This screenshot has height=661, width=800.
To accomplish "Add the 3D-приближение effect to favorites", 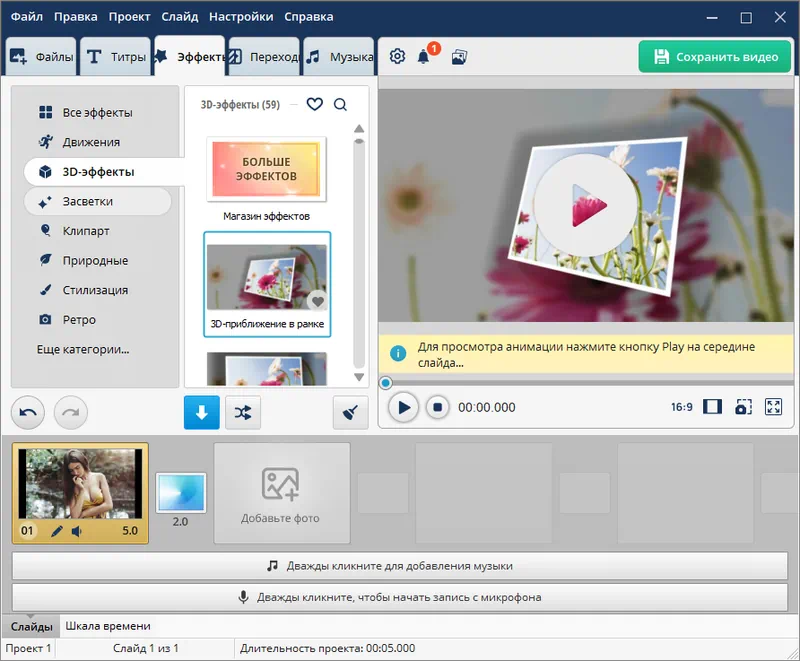I will 318,301.
